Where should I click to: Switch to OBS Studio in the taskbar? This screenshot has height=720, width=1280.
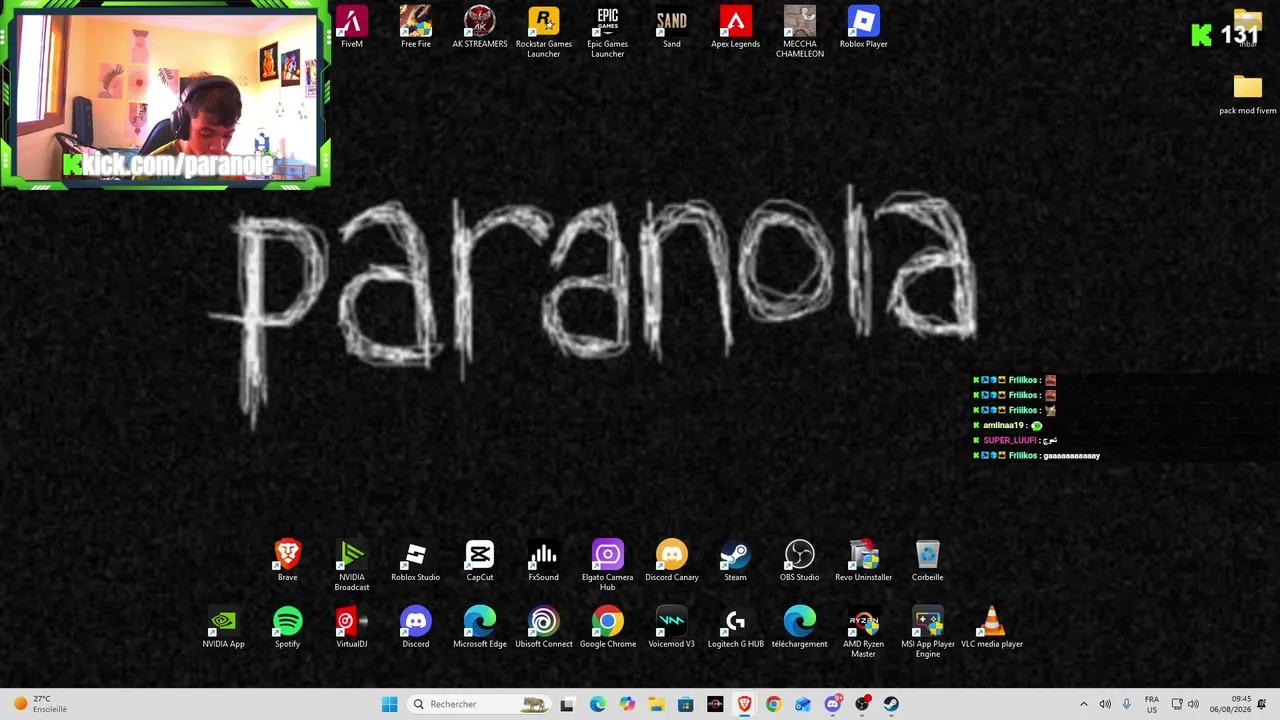(x=862, y=704)
